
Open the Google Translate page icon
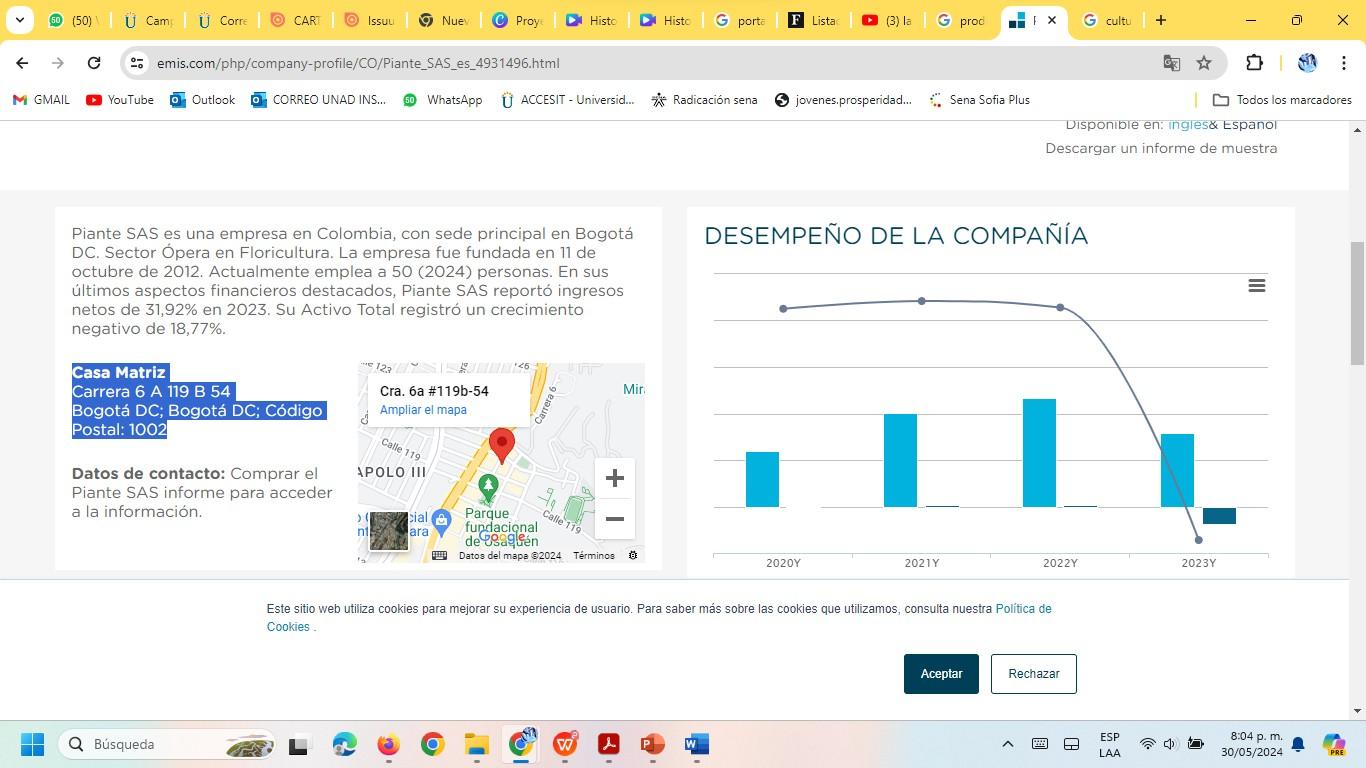click(x=1172, y=63)
